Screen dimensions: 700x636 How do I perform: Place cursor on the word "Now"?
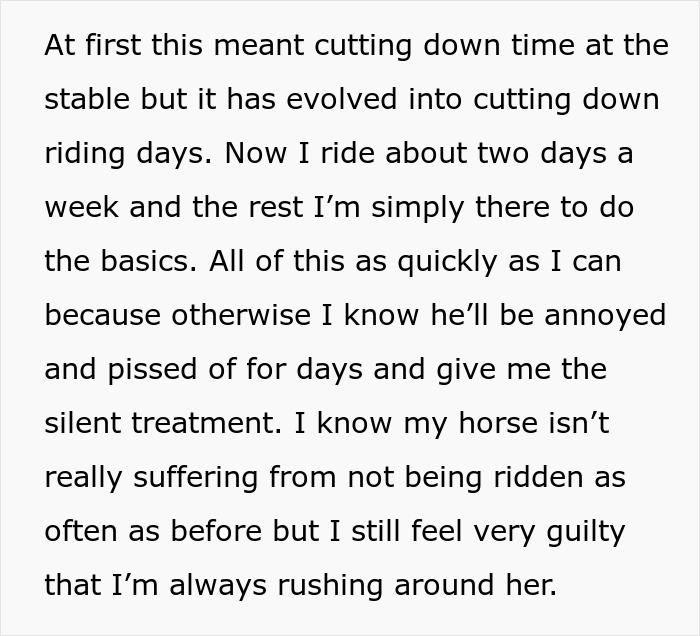pos(256,153)
